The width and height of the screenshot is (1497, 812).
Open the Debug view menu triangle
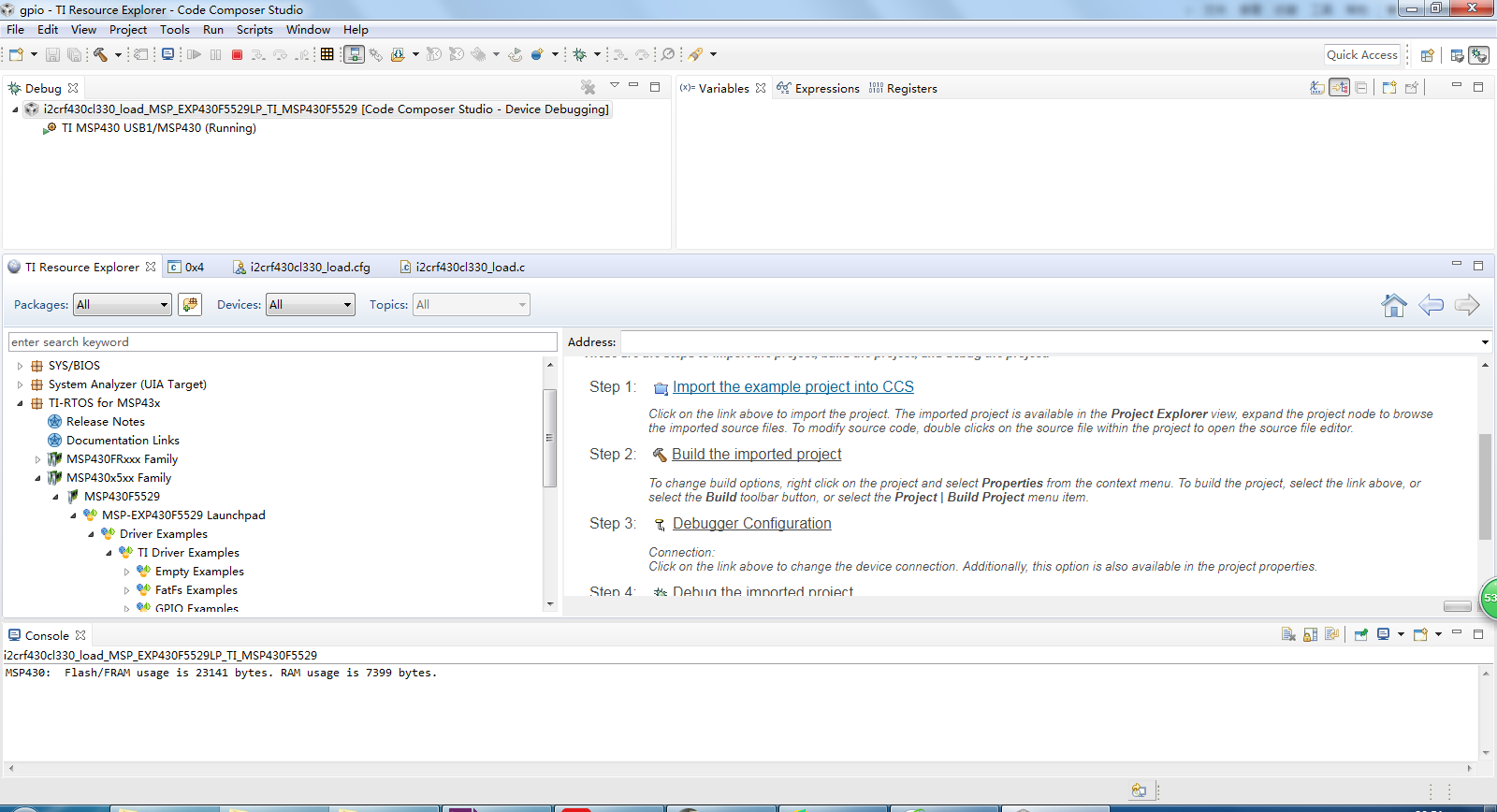(615, 85)
